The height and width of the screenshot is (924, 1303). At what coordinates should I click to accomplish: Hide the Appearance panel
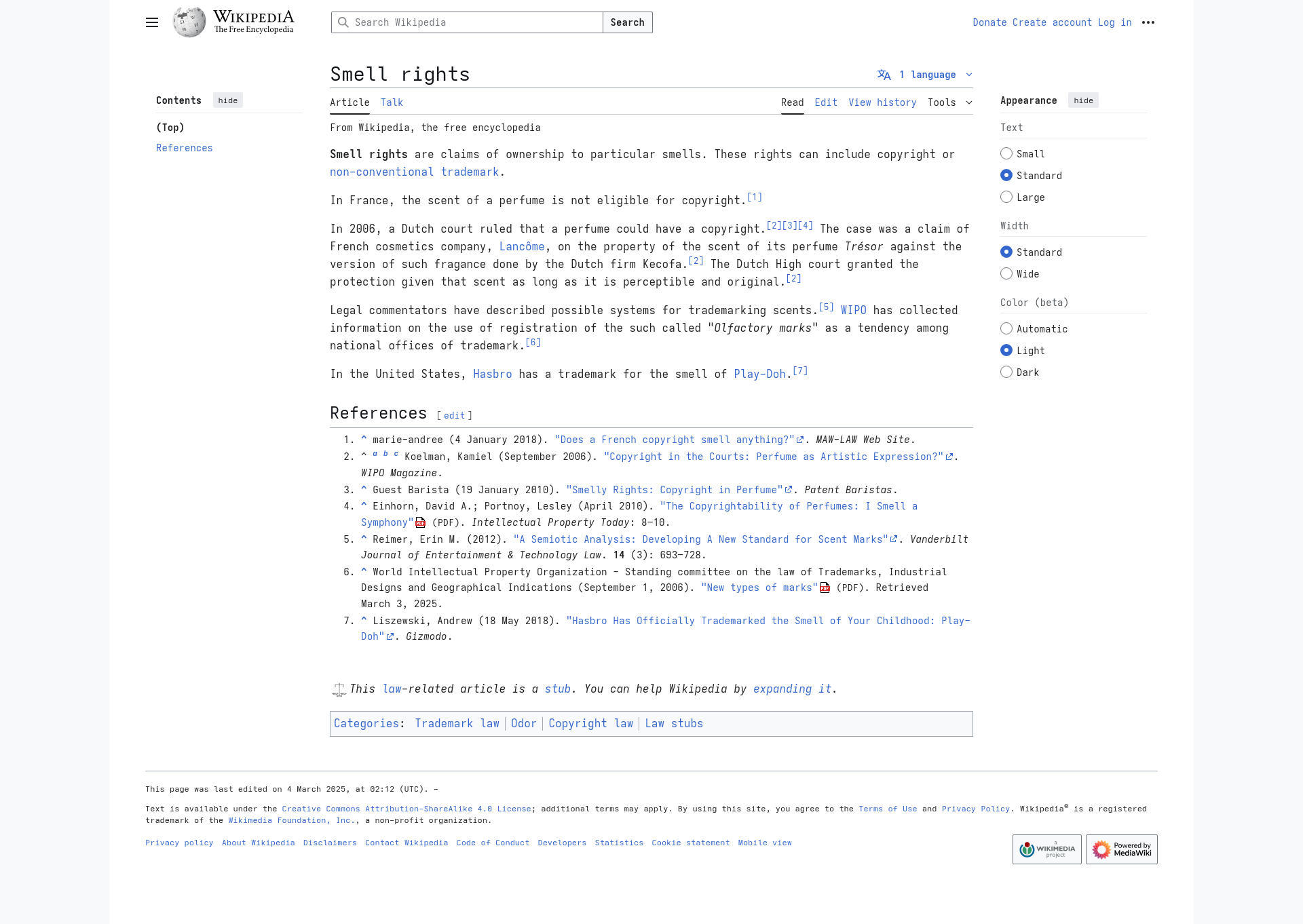[1083, 100]
